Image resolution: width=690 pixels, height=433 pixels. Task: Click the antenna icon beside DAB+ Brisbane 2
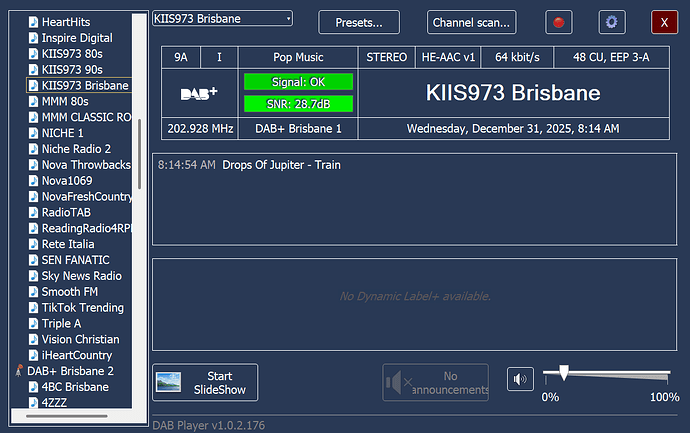click(19, 371)
